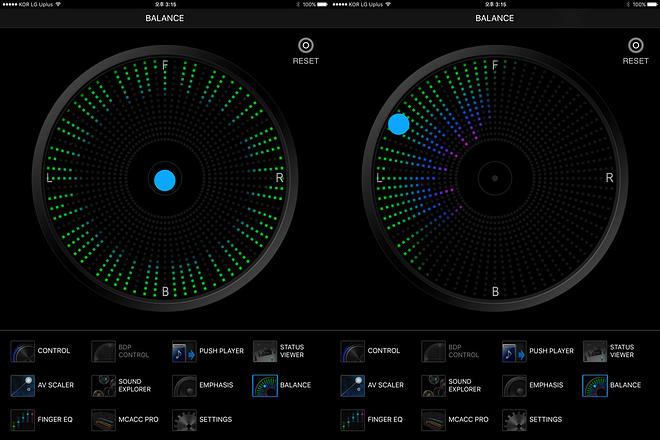Select BALANCE icon in right screen
Viewport: 660px width, 440px height.
(x=595, y=386)
